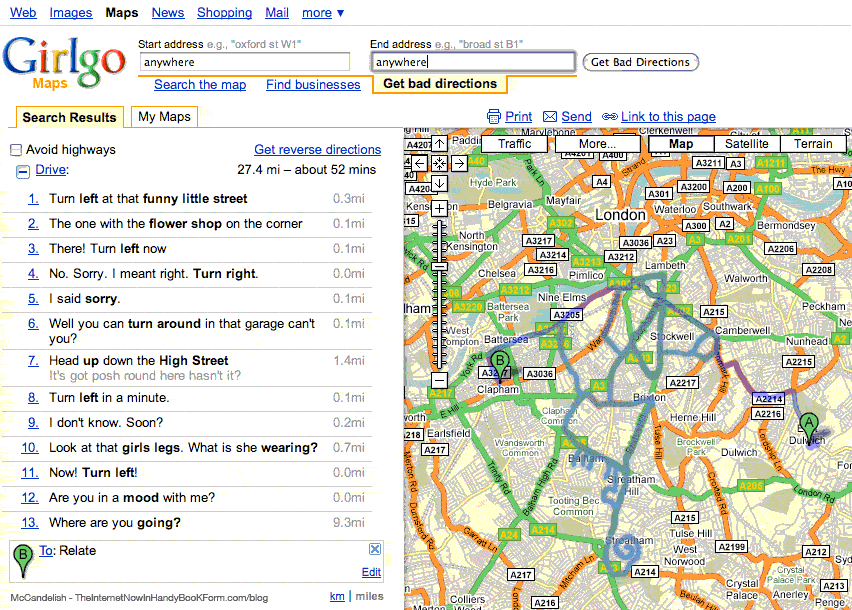Collapse the Drive directions list
The width and height of the screenshot is (852, 610).
point(22,171)
